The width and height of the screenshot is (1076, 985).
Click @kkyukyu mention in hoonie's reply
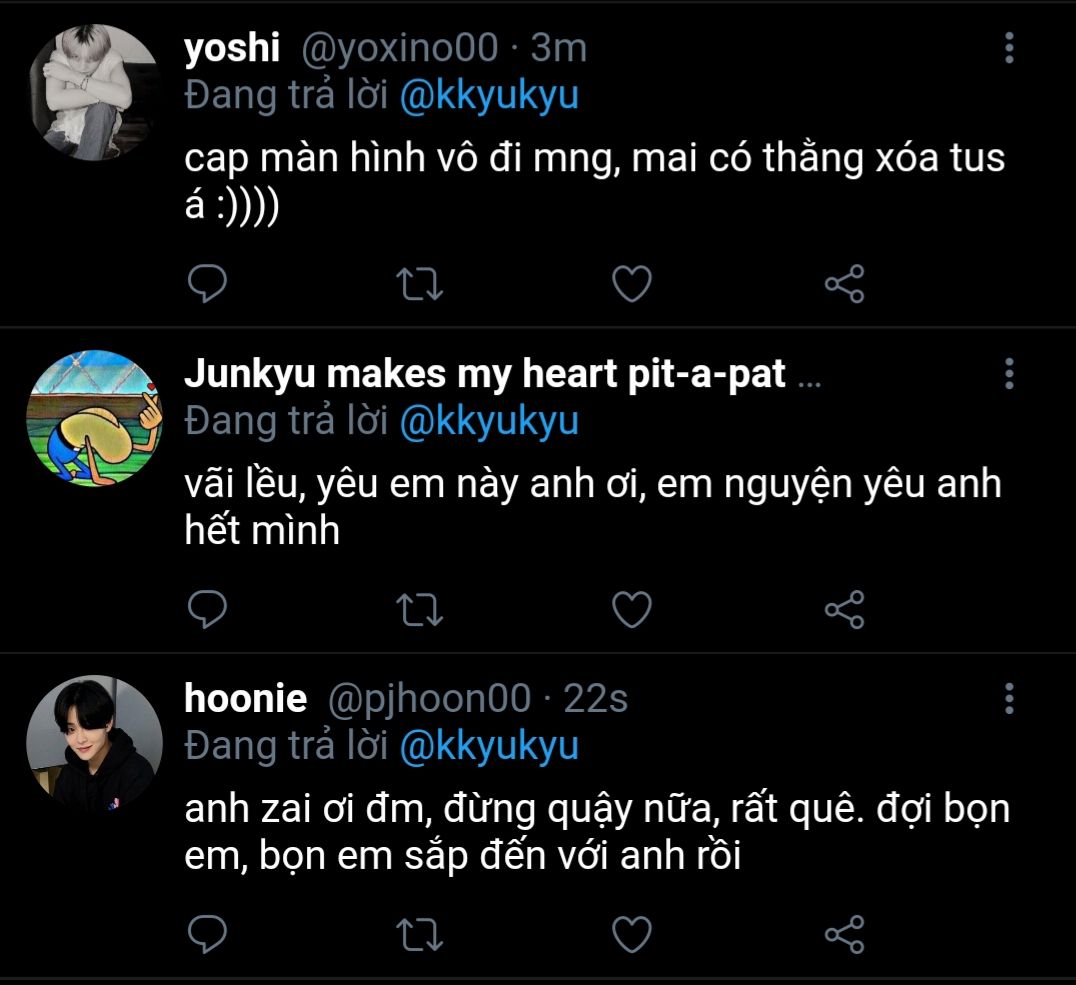488,746
